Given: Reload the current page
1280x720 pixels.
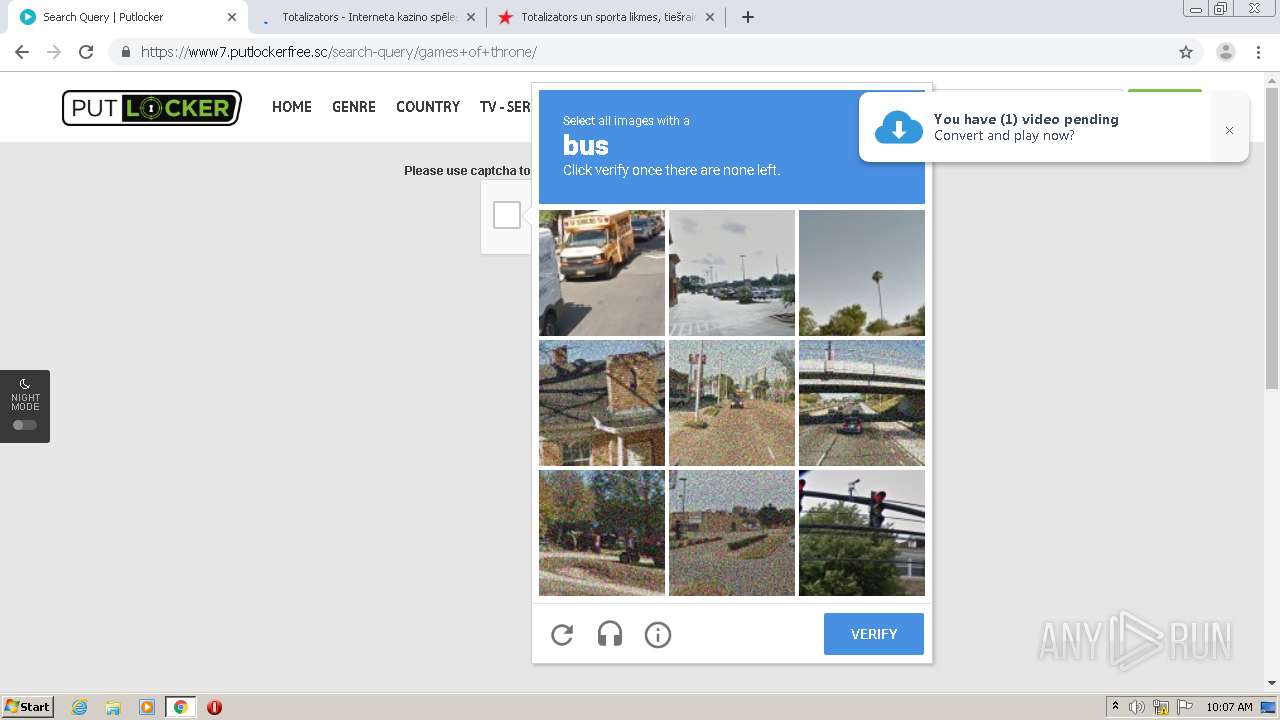Looking at the screenshot, I should 86,52.
